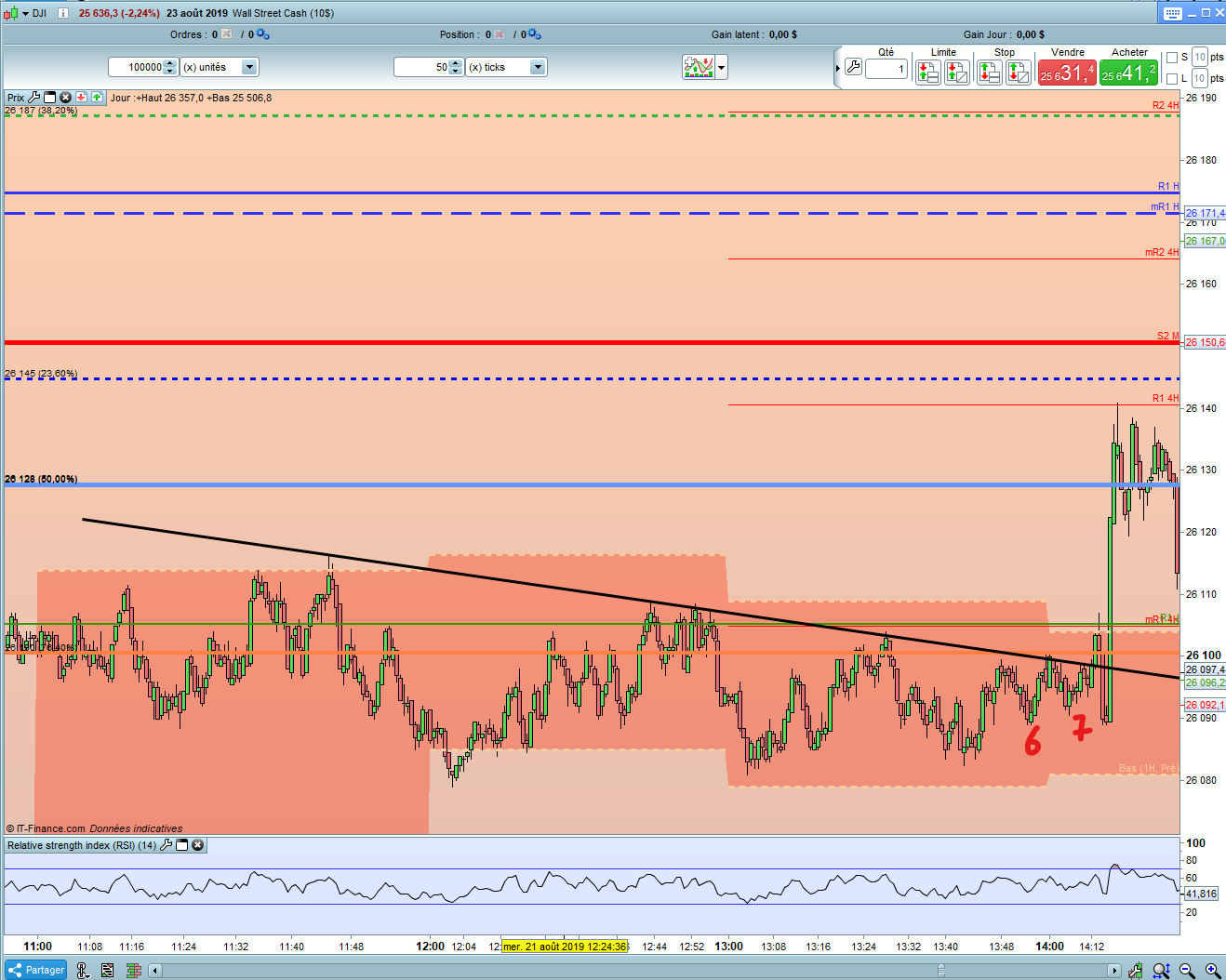Open the indicators and trading systems icon
The width and height of the screenshot is (1226, 980).
click(699, 67)
